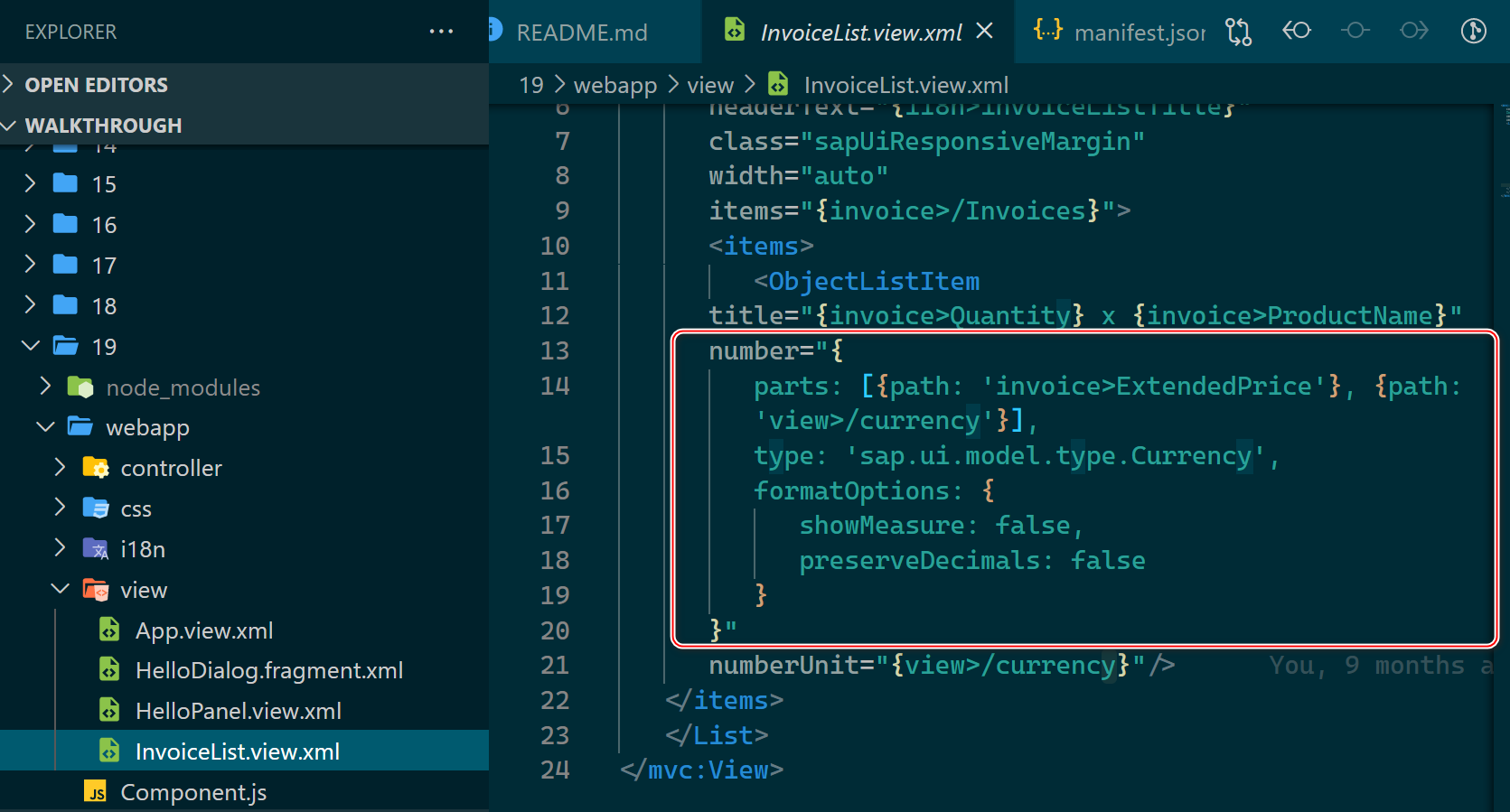Expand the controller folder chevron

(60, 468)
